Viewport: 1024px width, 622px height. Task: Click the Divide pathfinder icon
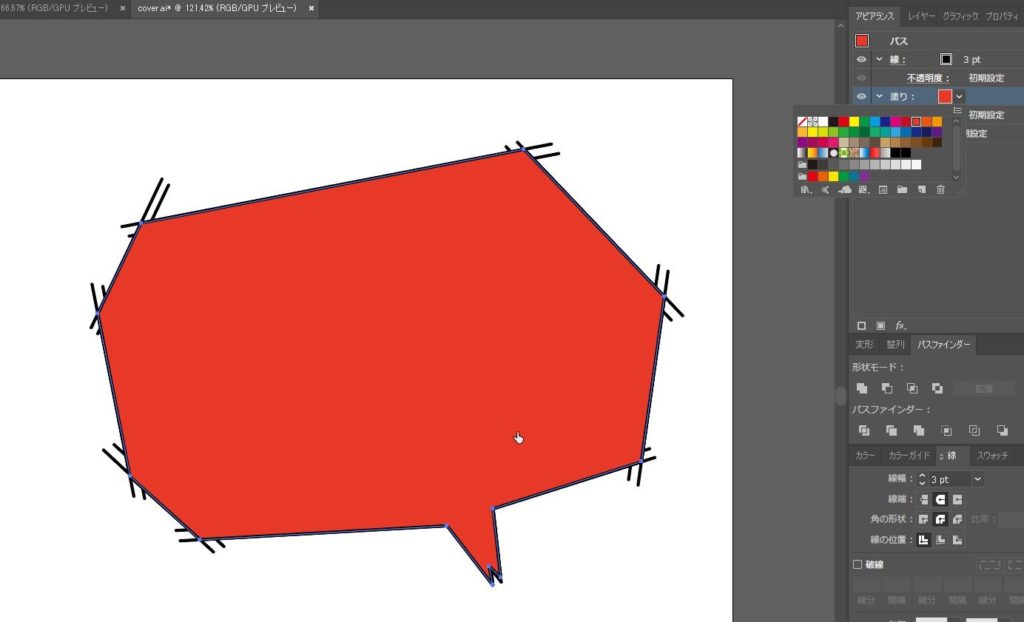coord(862,430)
